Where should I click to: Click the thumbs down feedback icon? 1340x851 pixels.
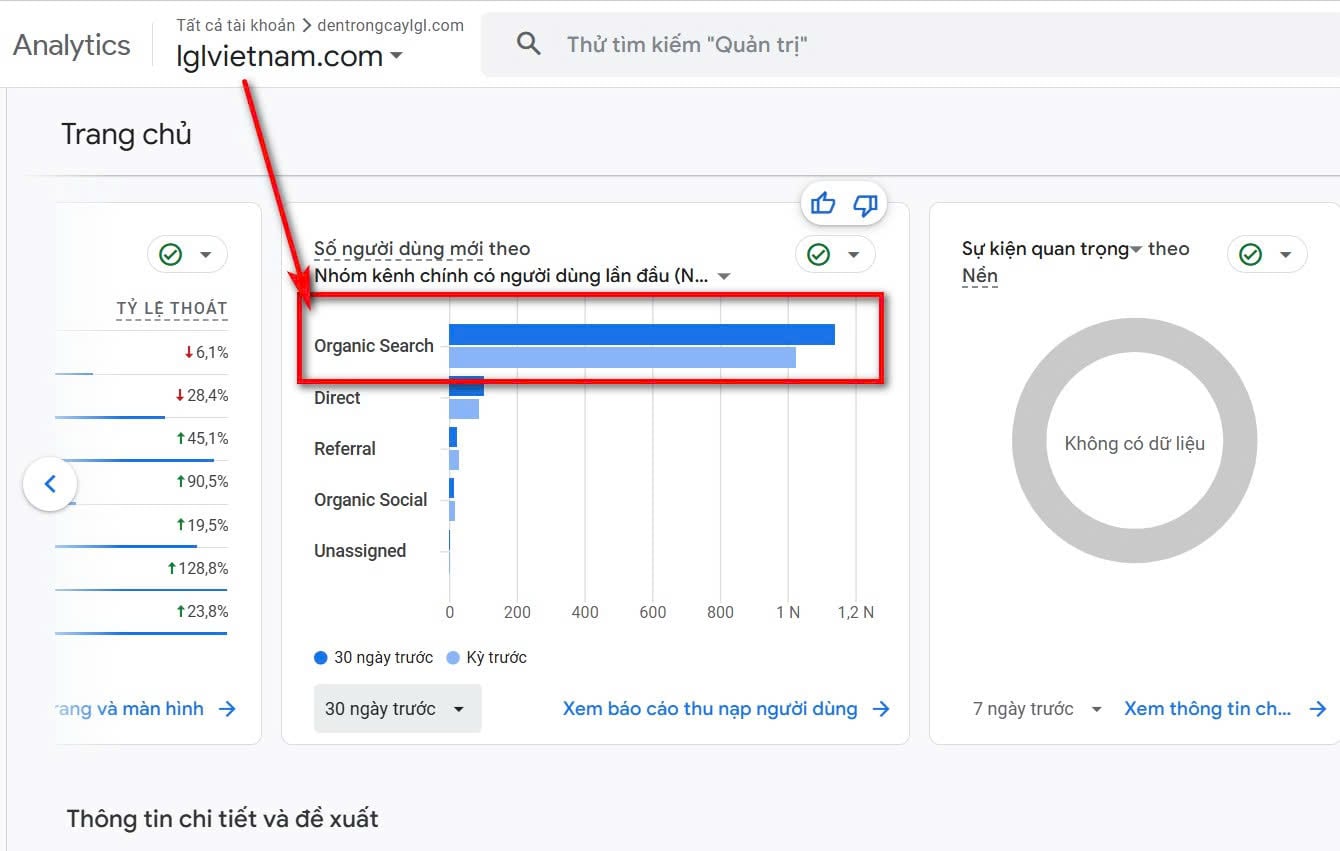[865, 205]
